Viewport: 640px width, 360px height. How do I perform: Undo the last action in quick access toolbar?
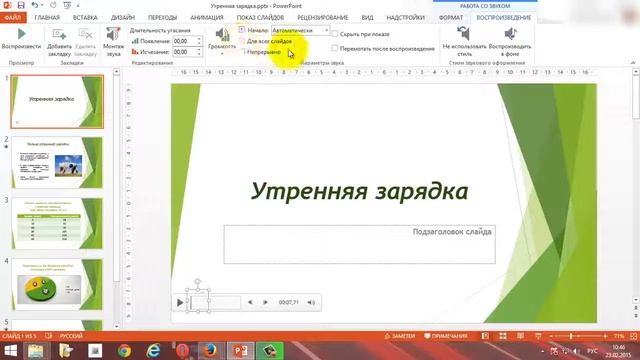tap(35, 5)
